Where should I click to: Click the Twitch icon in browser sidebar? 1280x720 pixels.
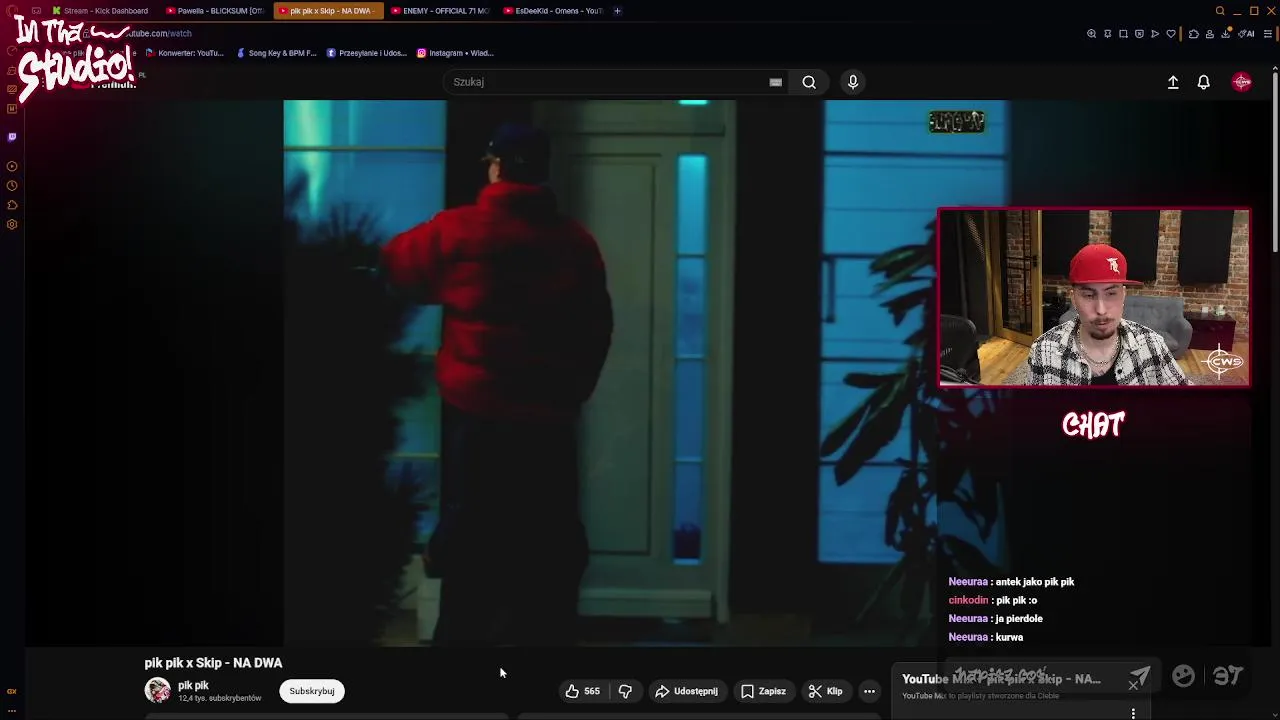12,137
